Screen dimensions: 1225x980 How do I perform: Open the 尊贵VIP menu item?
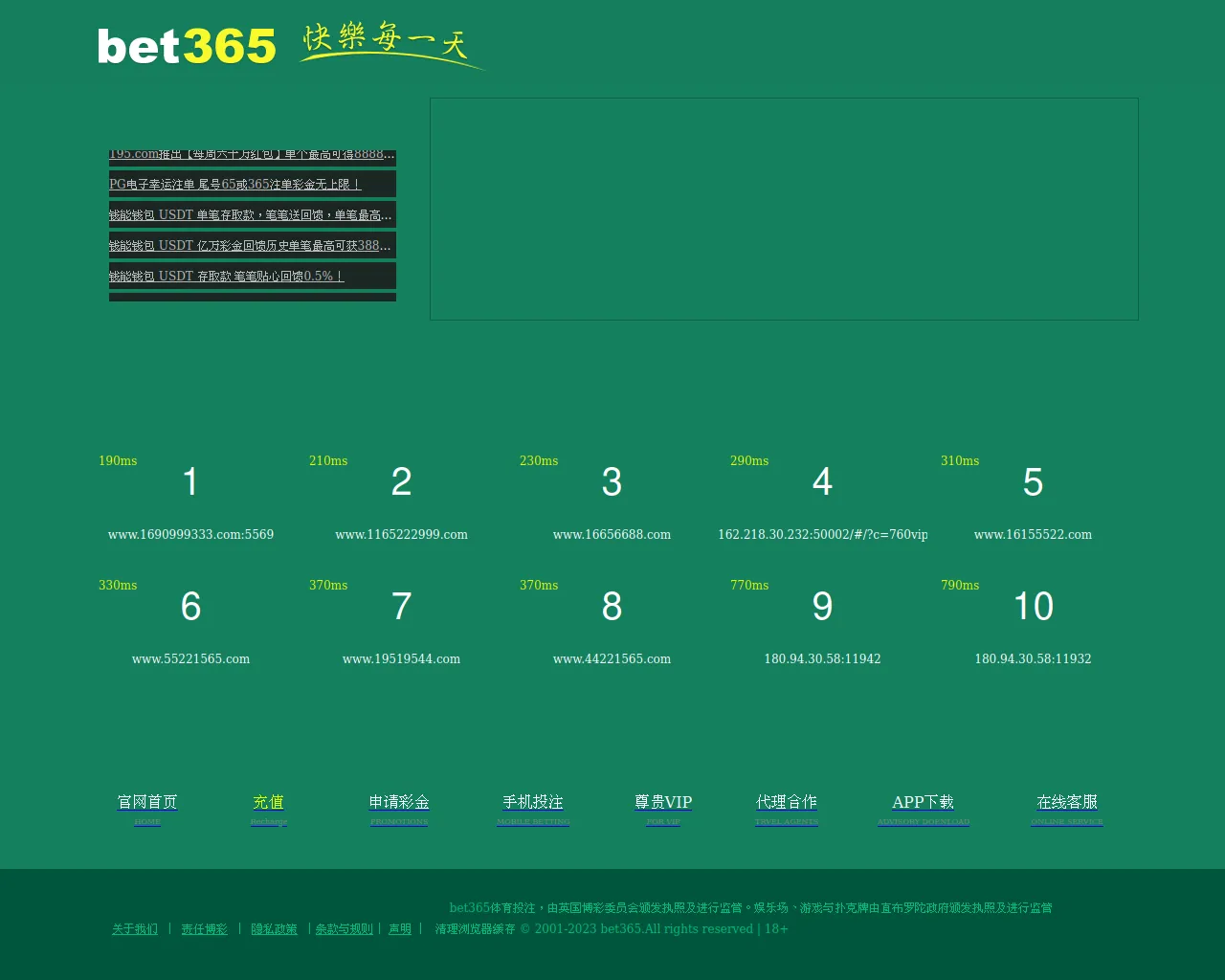tap(663, 809)
